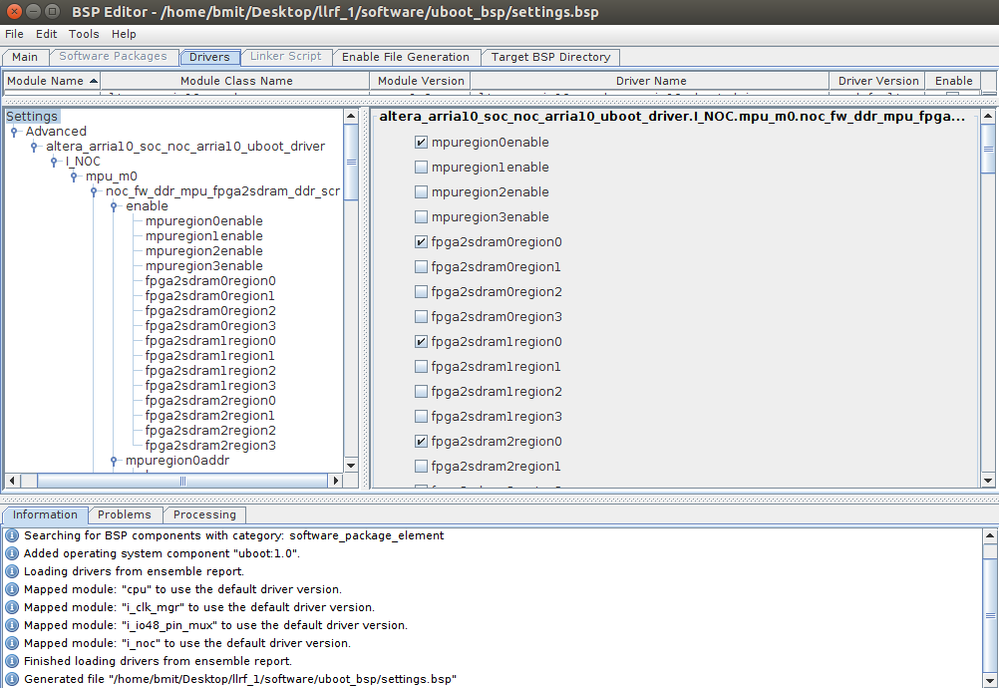Check fpga2sdram0region1 checkbox
Screen dimensions: 999x688
point(421,267)
